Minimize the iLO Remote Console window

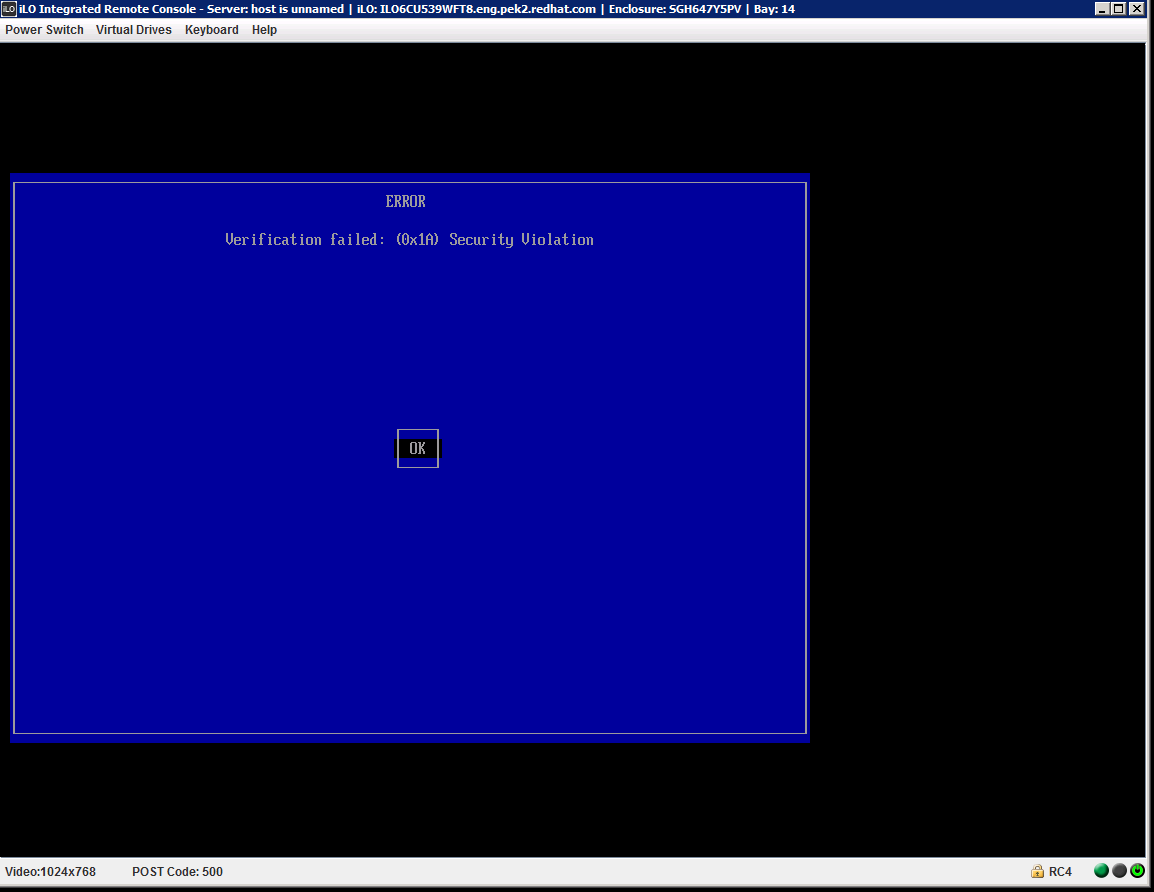(1102, 9)
